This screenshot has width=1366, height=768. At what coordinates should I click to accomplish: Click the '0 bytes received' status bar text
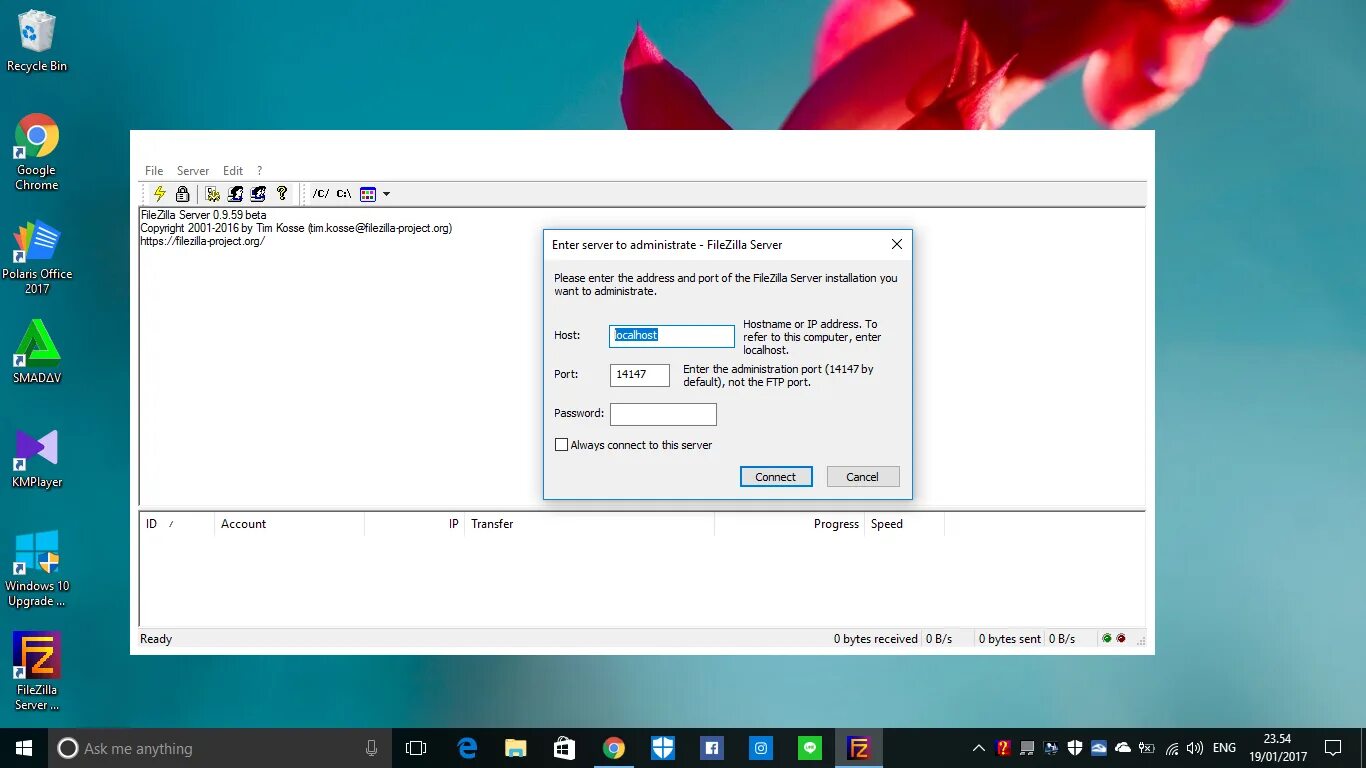(x=876, y=639)
